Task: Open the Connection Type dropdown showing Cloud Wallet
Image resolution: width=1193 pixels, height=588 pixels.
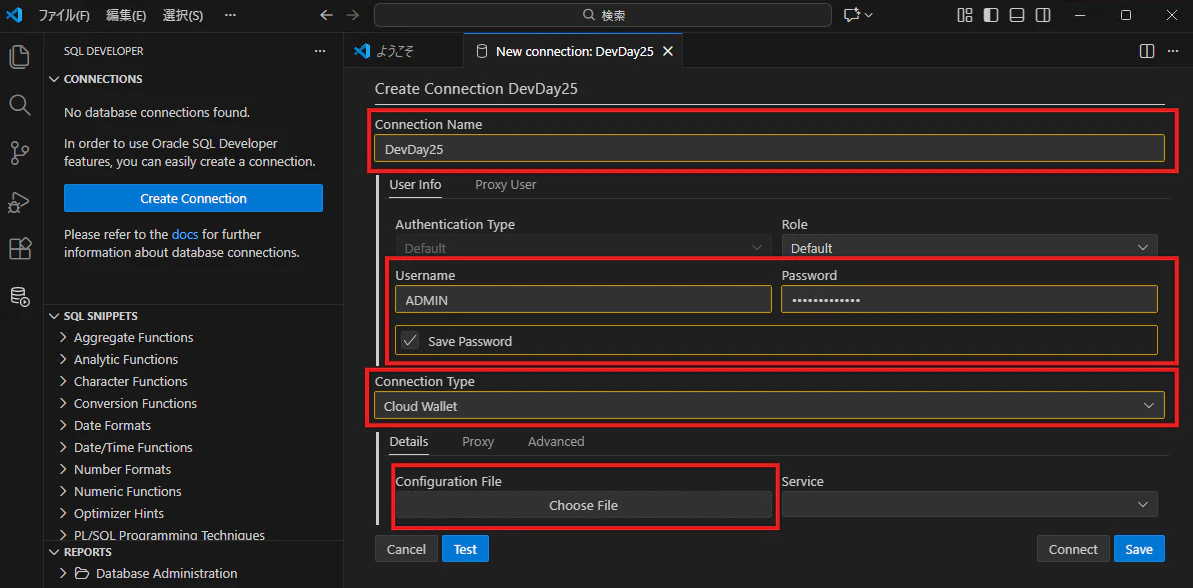Action: 769,405
